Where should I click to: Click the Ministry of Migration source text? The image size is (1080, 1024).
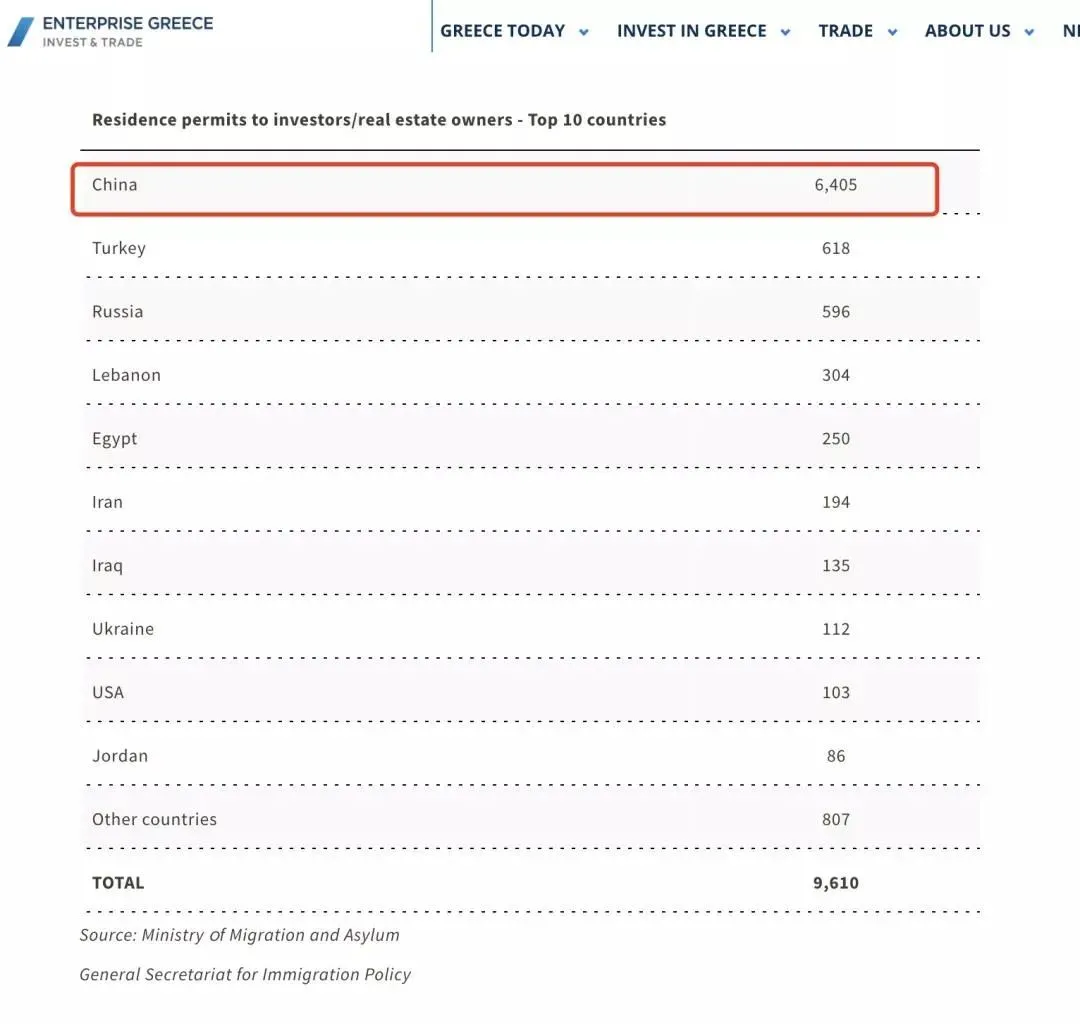click(x=239, y=935)
